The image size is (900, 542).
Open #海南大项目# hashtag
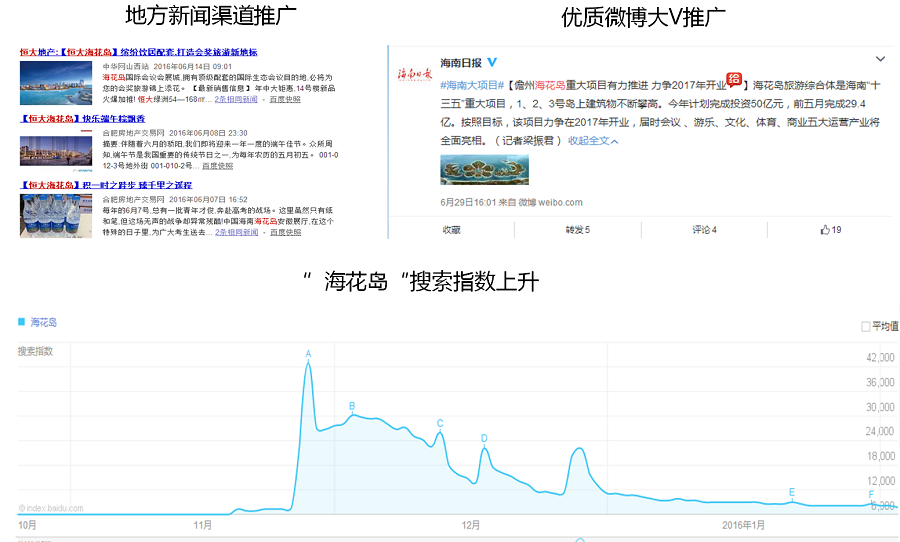(472, 86)
